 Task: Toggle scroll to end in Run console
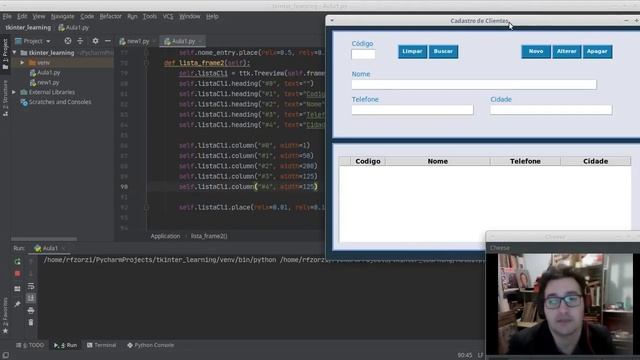(x=31, y=298)
